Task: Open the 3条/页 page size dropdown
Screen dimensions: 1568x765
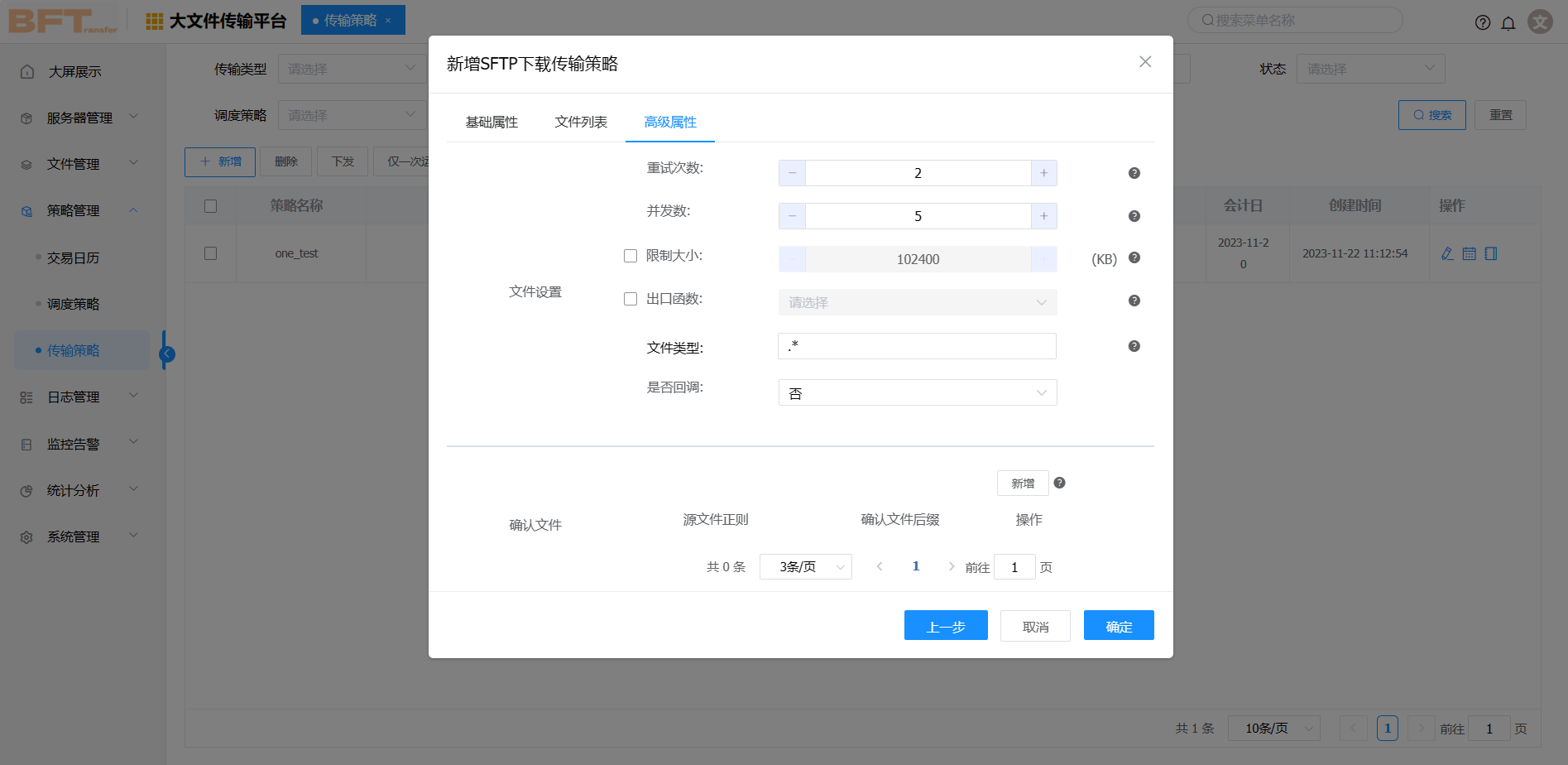Action: 804,566
